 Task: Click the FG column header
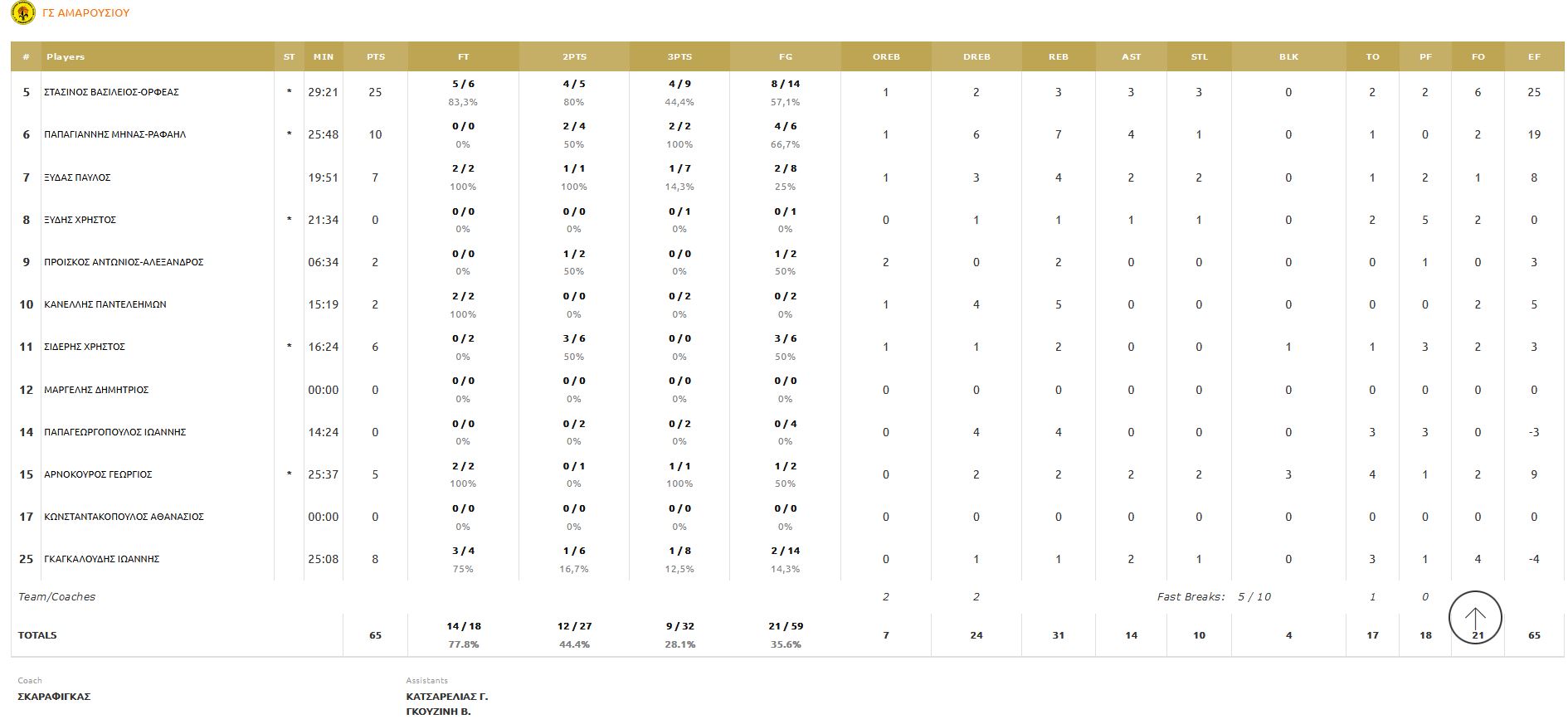click(786, 56)
